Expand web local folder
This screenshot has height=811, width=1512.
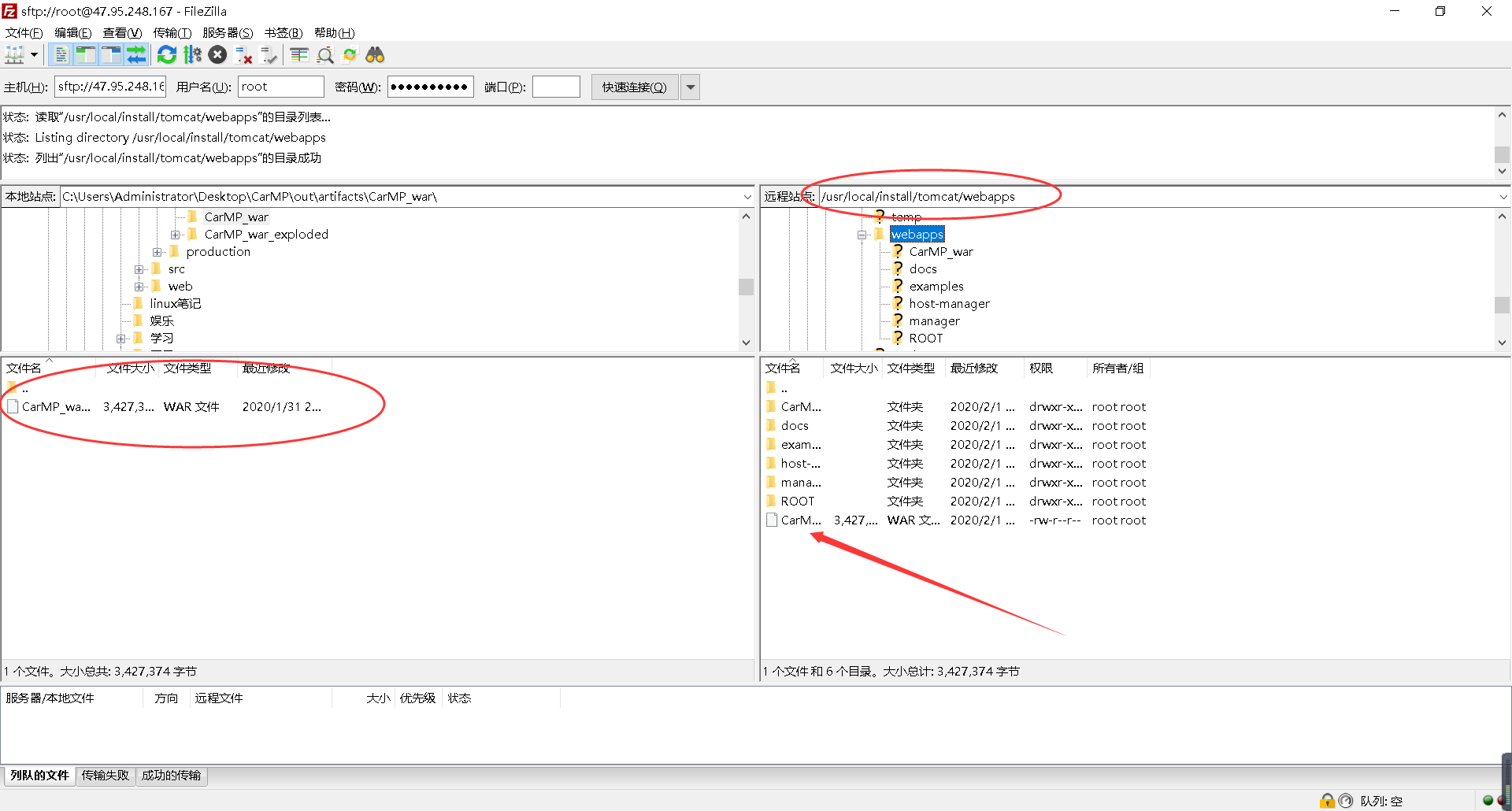click(139, 287)
